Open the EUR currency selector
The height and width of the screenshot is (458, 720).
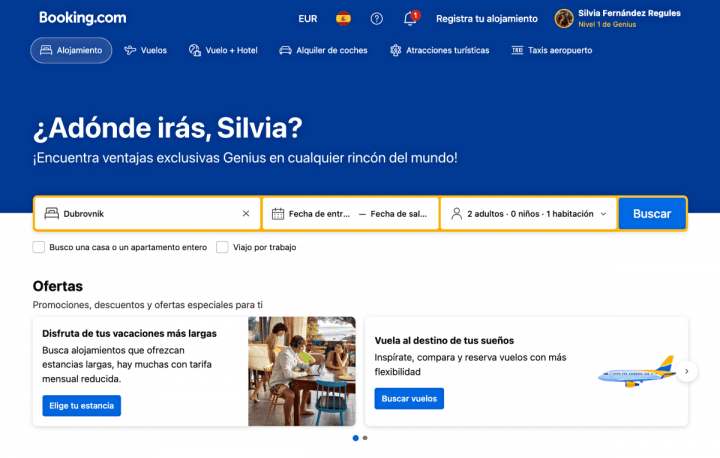click(x=308, y=19)
